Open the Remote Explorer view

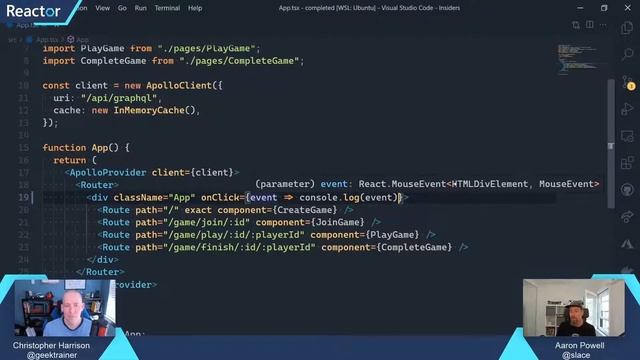click(627, 136)
